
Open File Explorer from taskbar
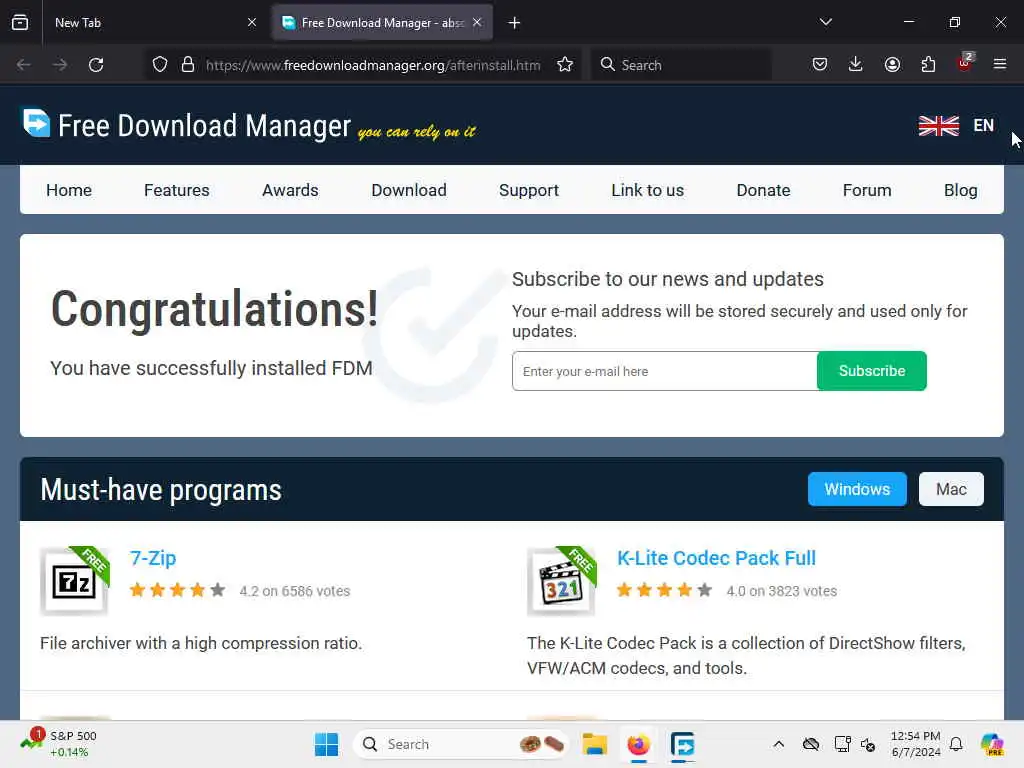click(x=594, y=744)
